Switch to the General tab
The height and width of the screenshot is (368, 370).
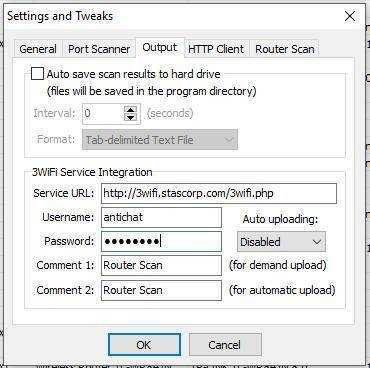coord(38,49)
